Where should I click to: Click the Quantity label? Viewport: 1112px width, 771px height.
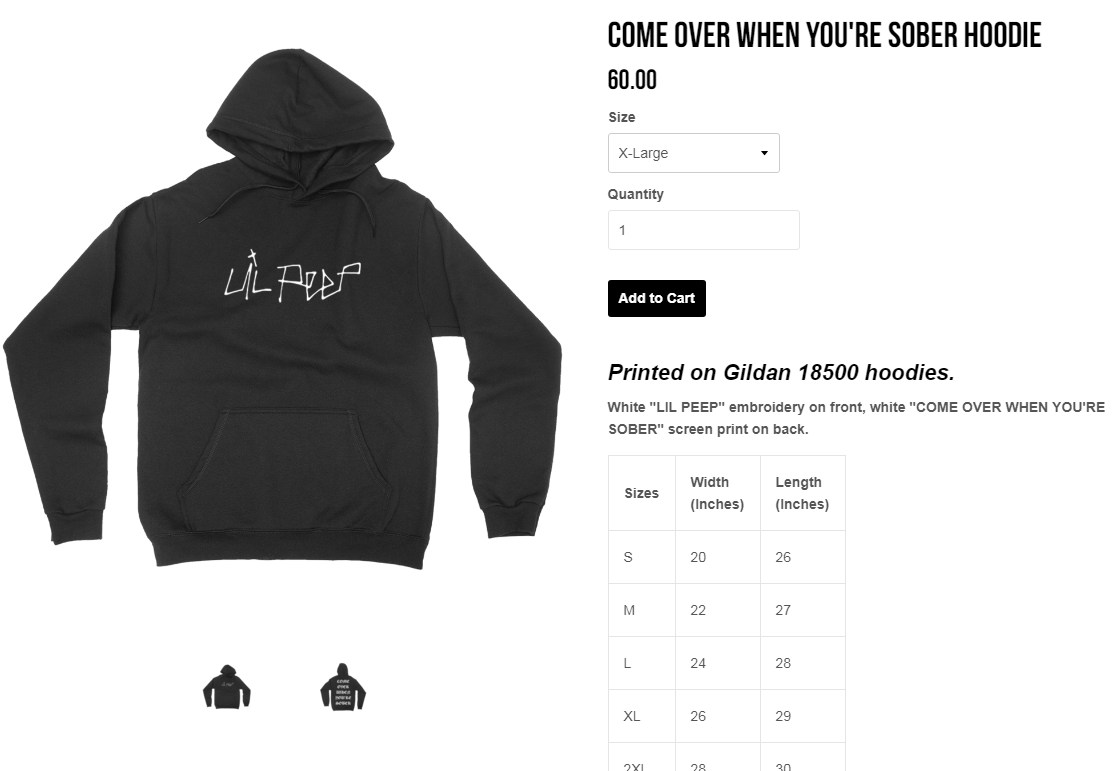click(x=635, y=194)
